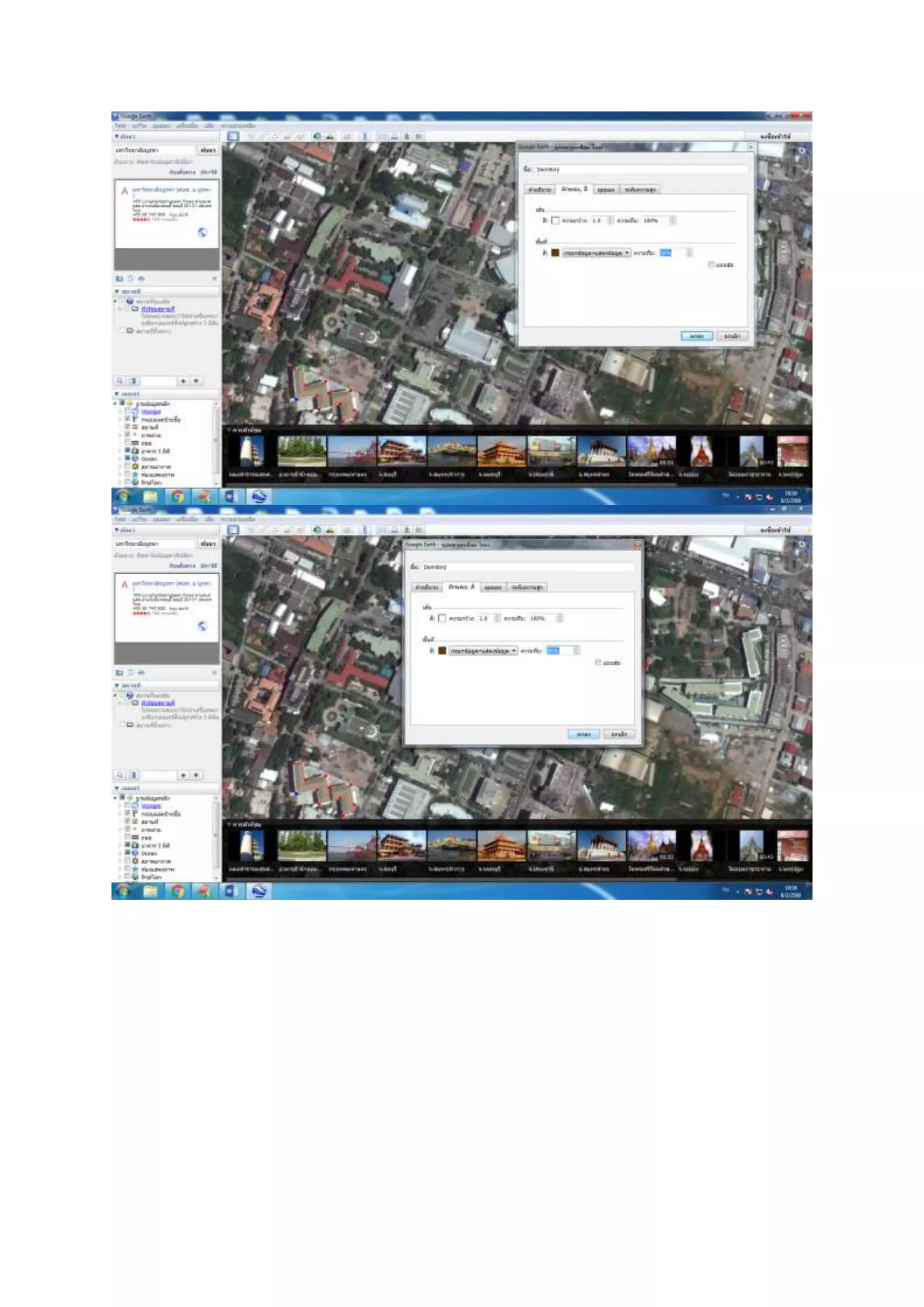
Task: Switch to the first description tab in upper dialog
Action: (540, 190)
